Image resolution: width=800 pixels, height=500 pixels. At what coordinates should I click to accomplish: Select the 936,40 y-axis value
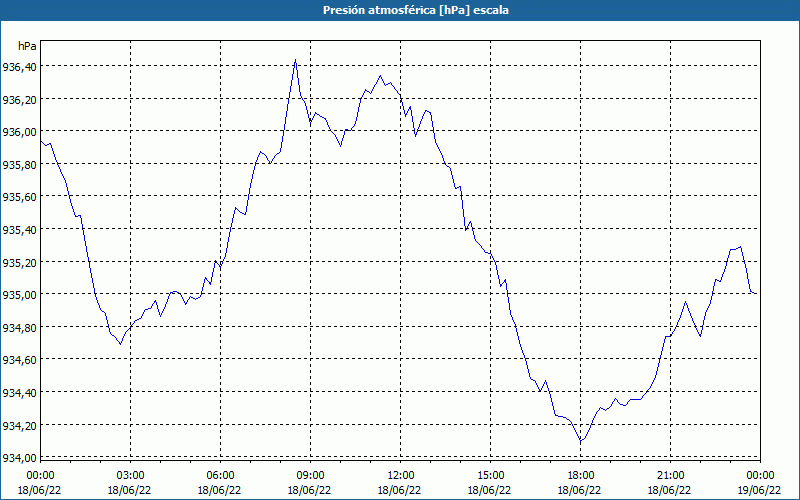coord(19,66)
